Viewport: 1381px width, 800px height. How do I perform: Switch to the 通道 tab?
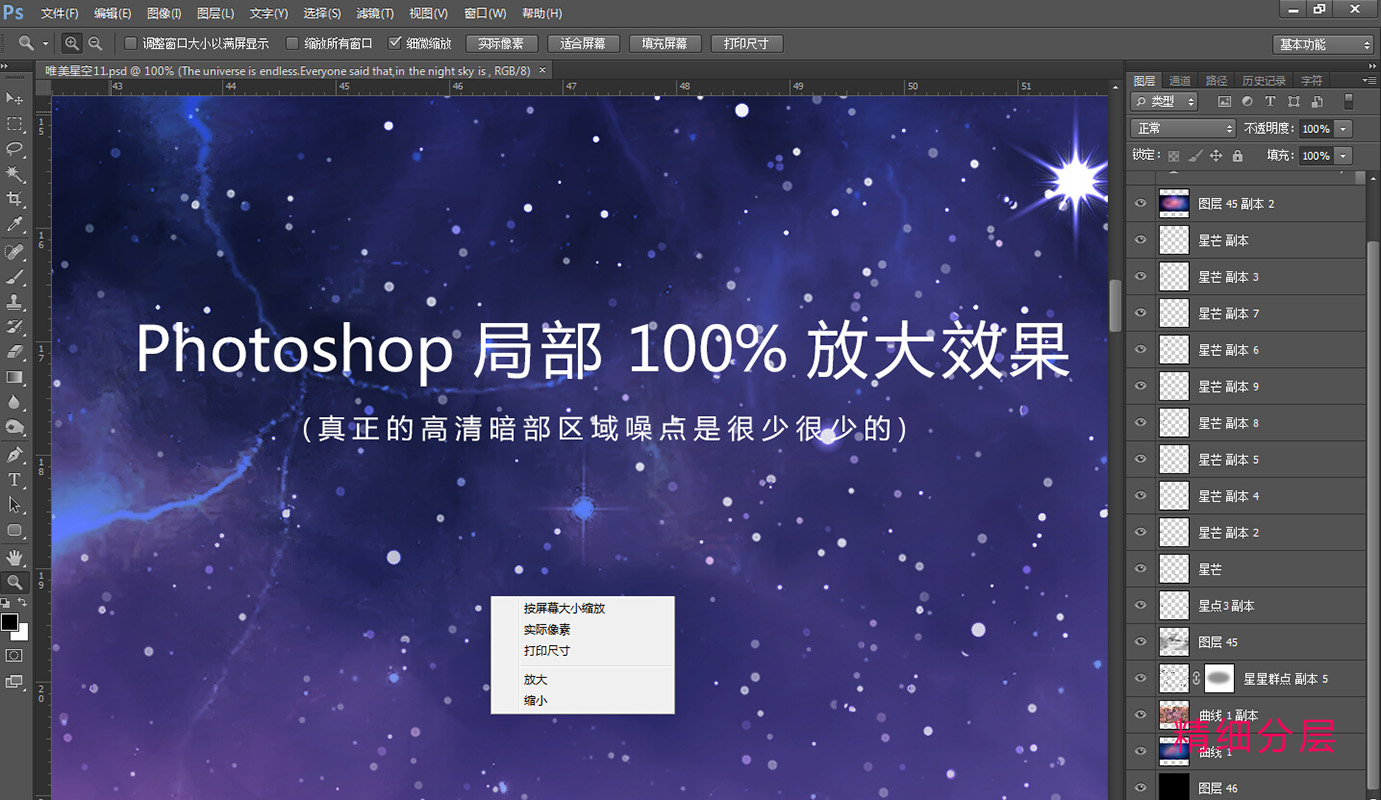pos(1180,80)
